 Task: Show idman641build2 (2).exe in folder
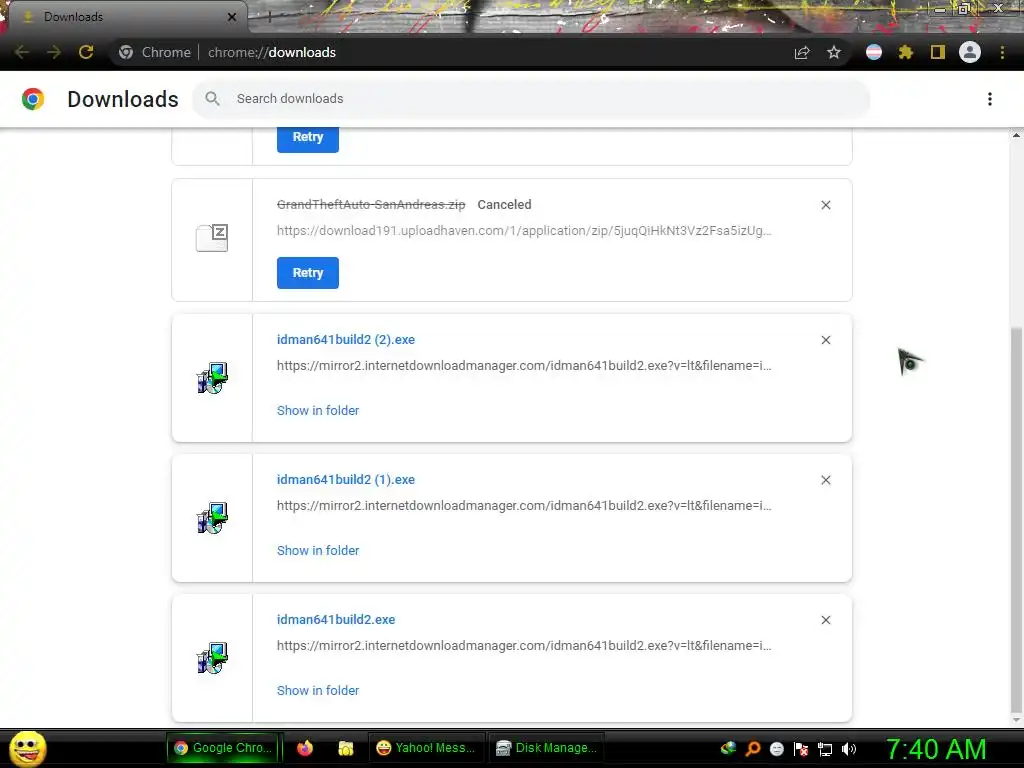[x=318, y=410]
